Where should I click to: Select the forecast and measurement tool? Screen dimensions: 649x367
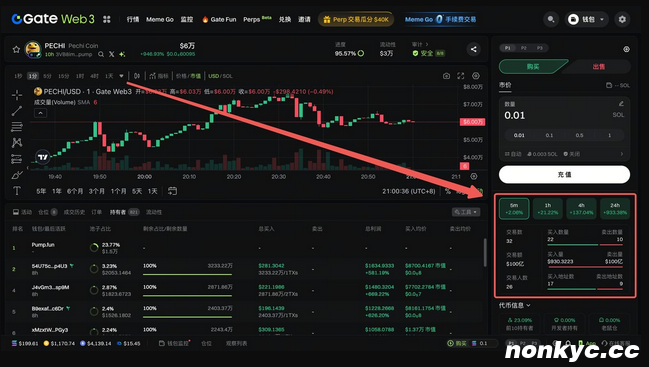17,159
